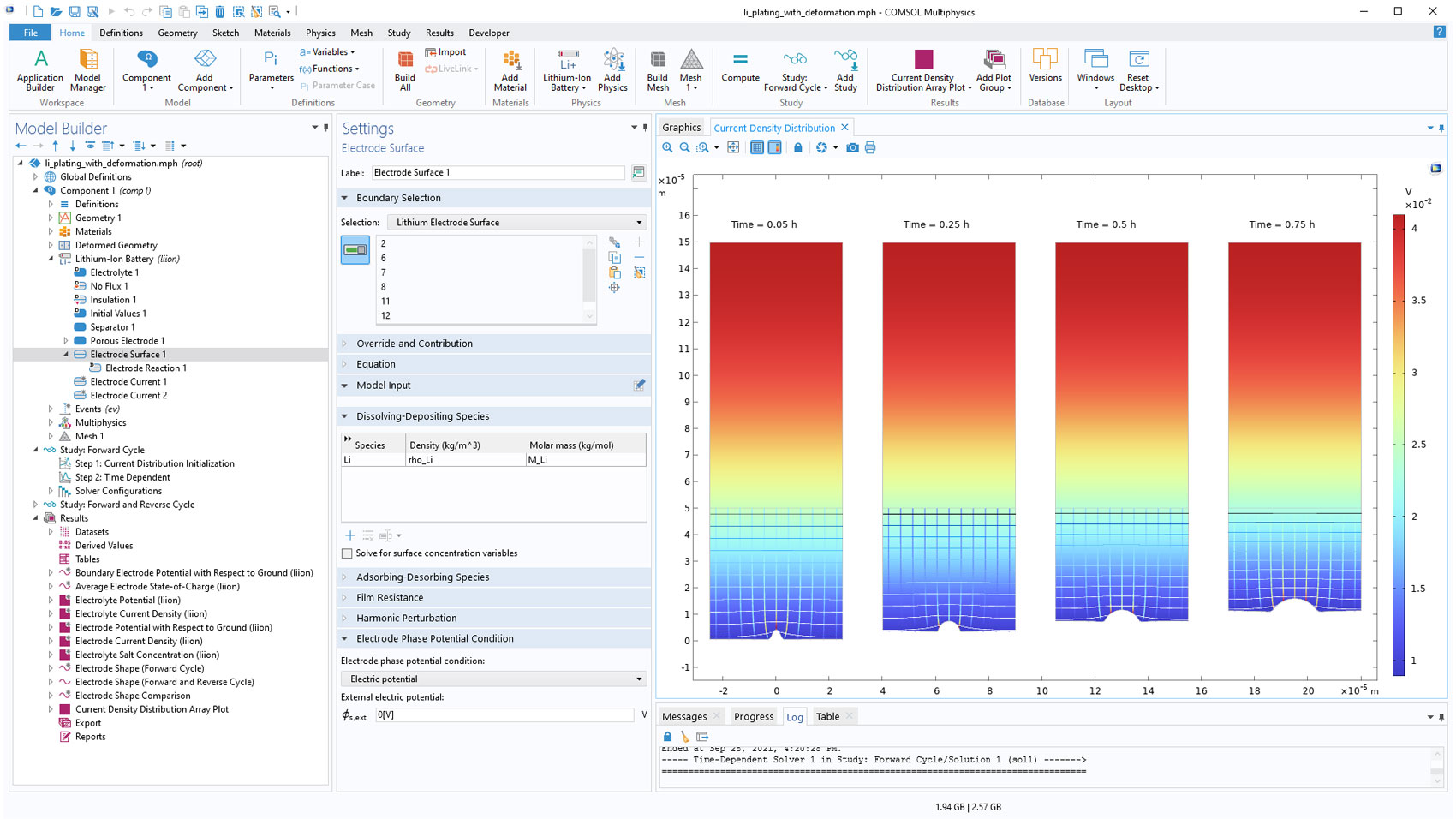Open electrode phase potential condition dropdown
The width and height of the screenshot is (1456, 819).
(x=493, y=679)
